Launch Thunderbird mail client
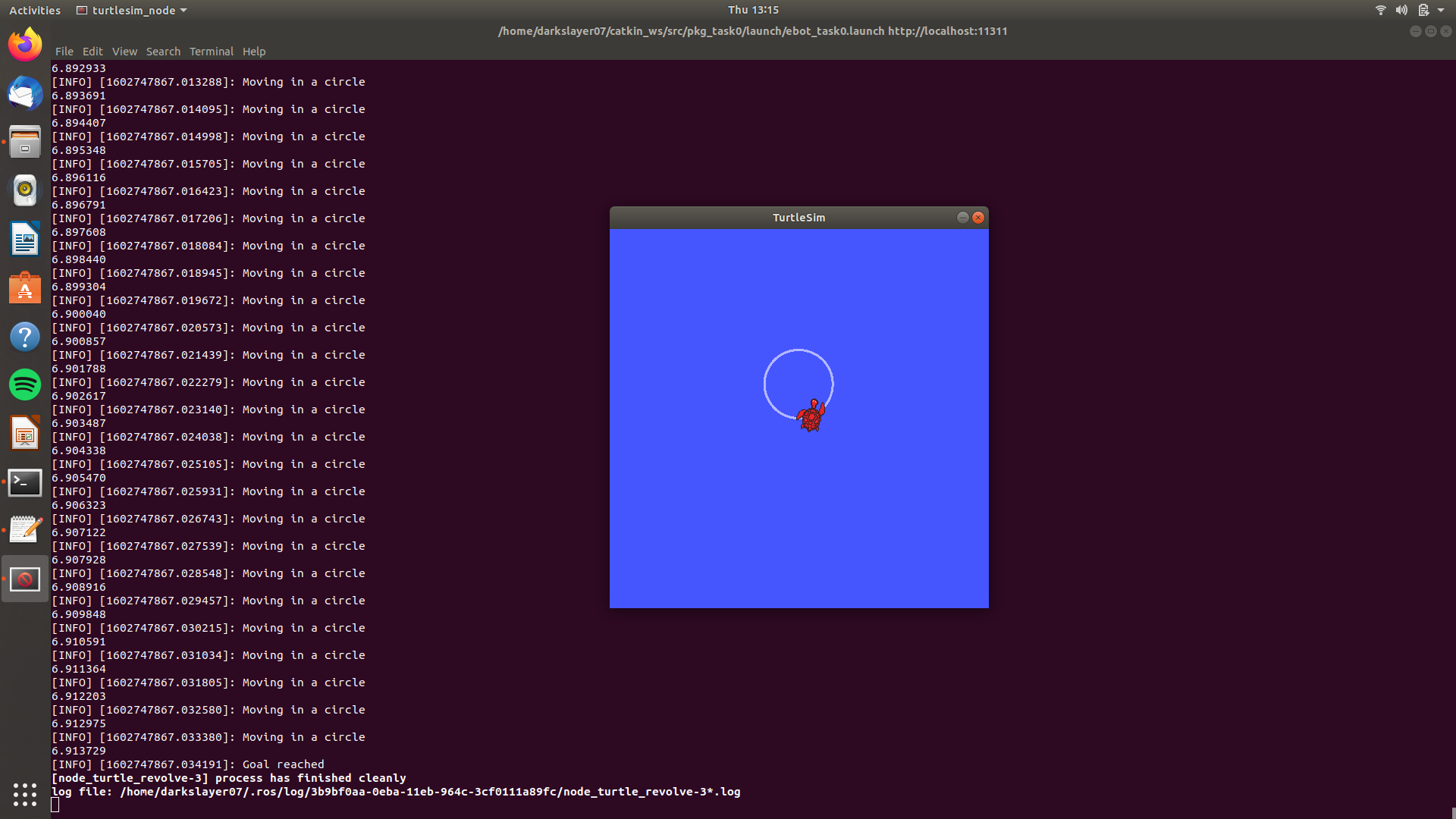Viewport: 1456px width, 819px height. point(24,93)
